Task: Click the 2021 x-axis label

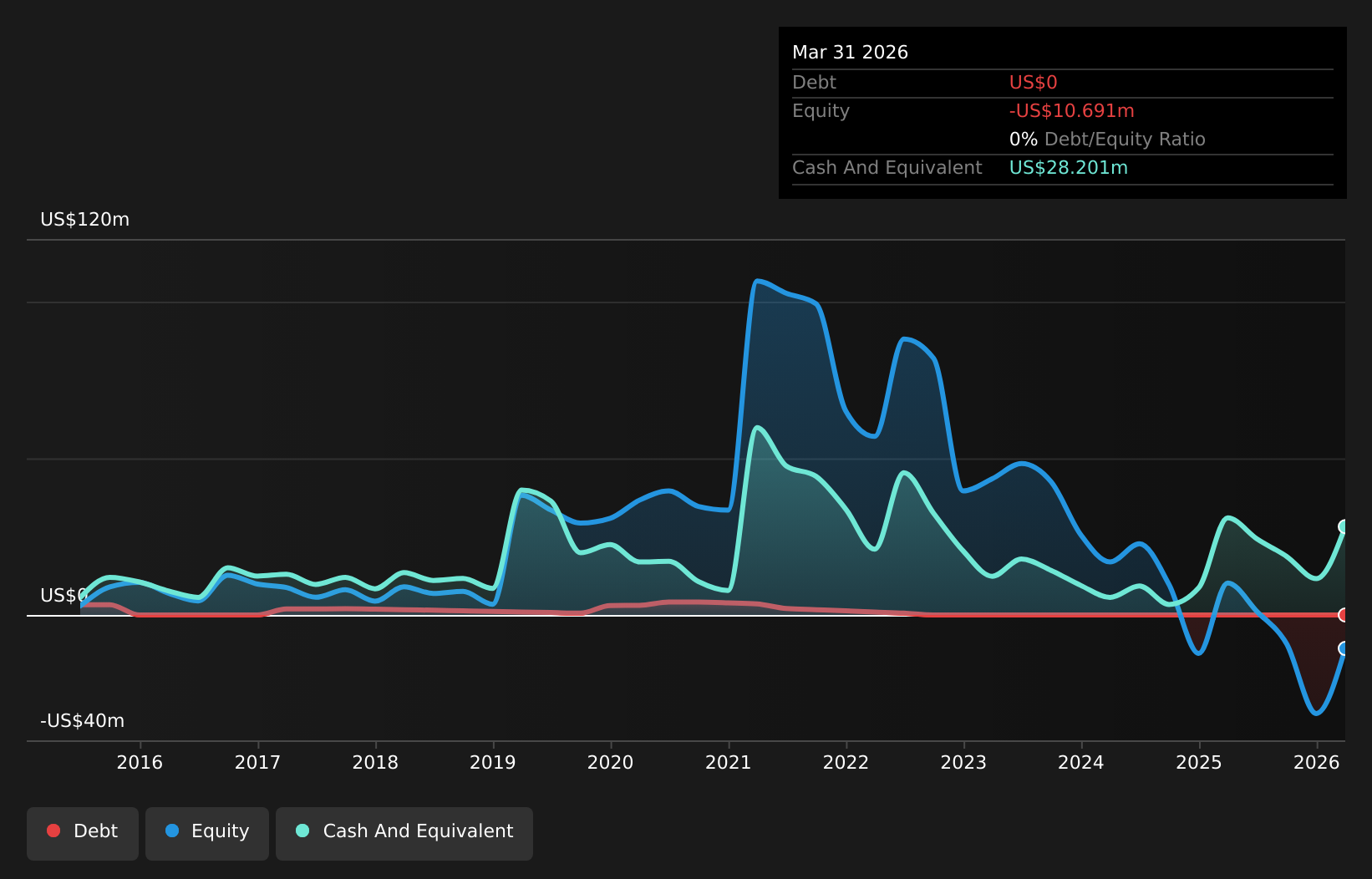Action: point(729,762)
